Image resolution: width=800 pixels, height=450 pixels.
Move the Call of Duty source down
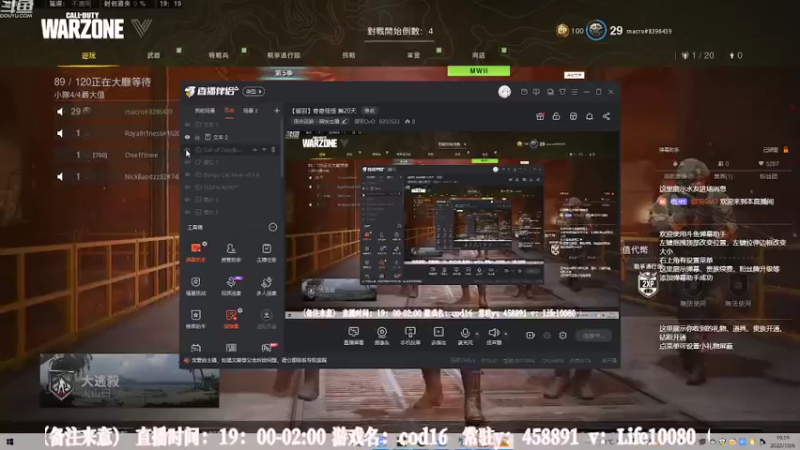tap(264, 149)
